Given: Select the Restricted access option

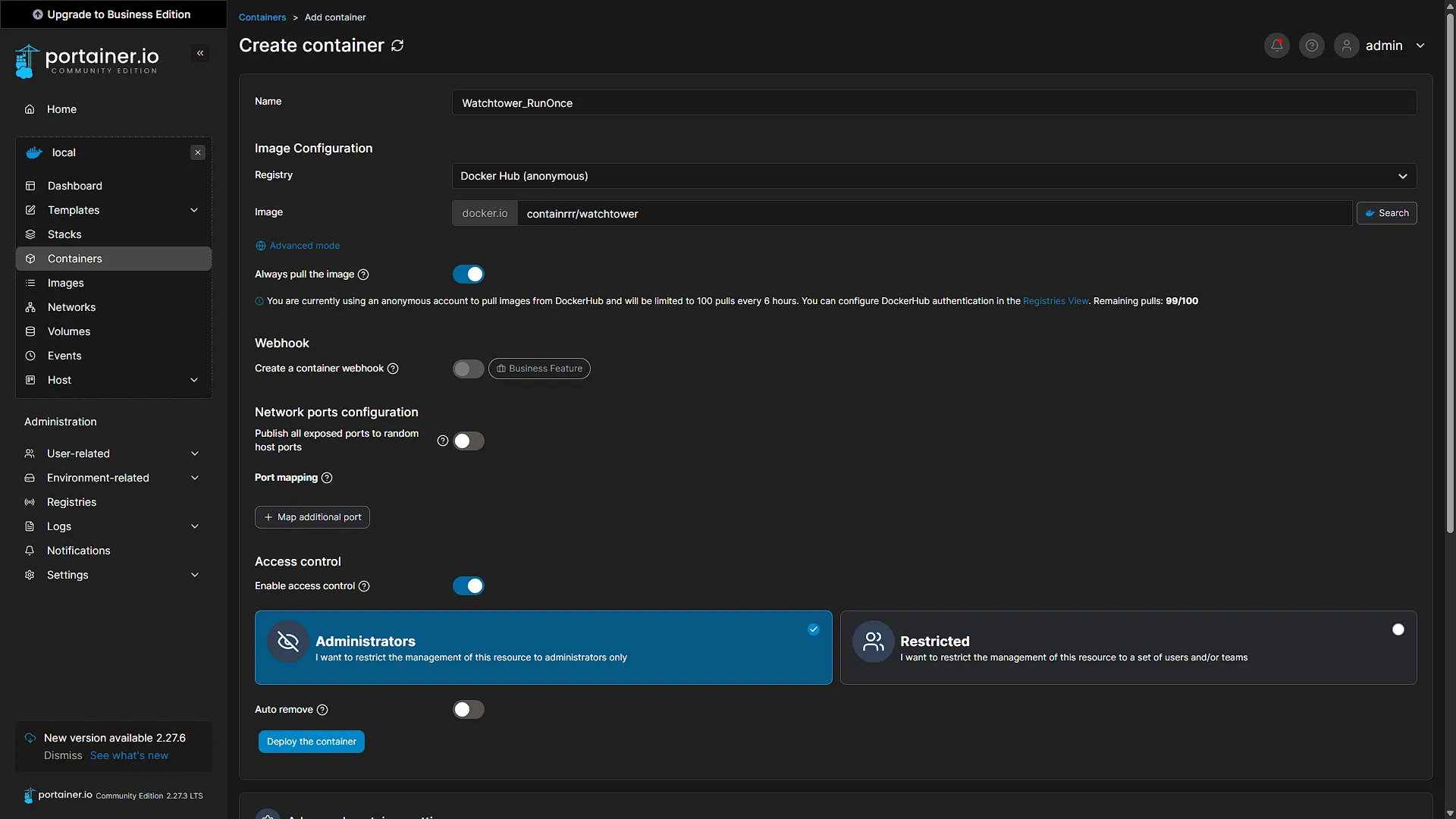Looking at the screenshot, I should [1128, 648].
